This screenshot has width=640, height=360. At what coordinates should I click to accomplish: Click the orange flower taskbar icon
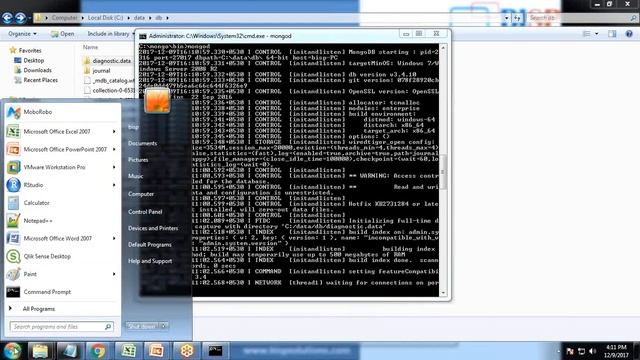(x=187, y=351)
